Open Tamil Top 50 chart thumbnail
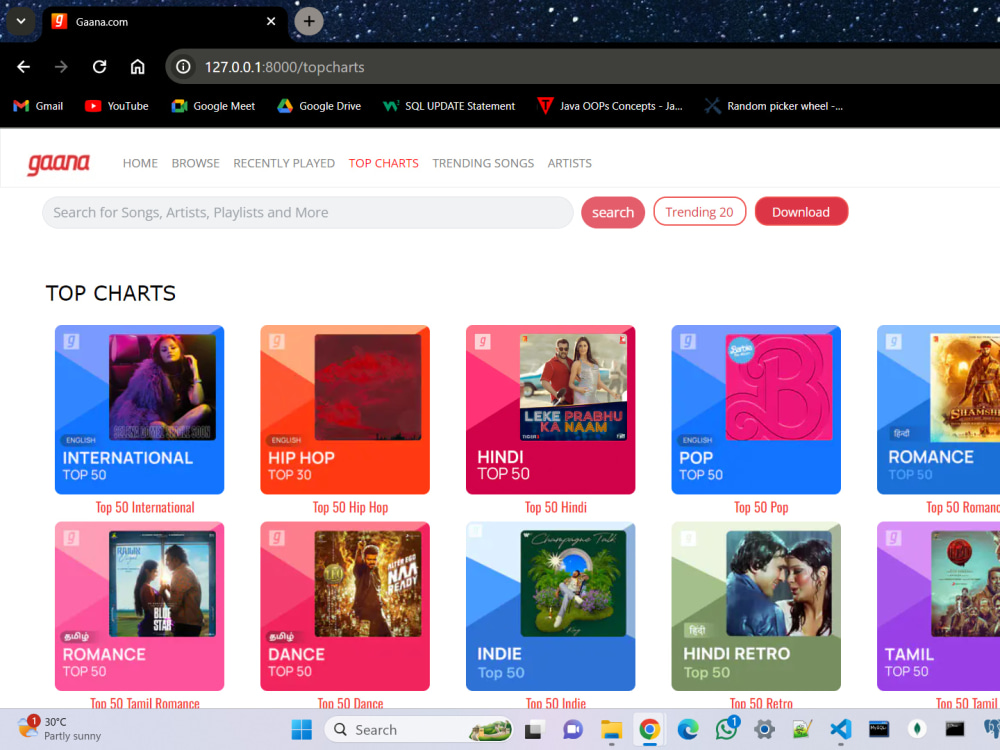 pos(939,607)
